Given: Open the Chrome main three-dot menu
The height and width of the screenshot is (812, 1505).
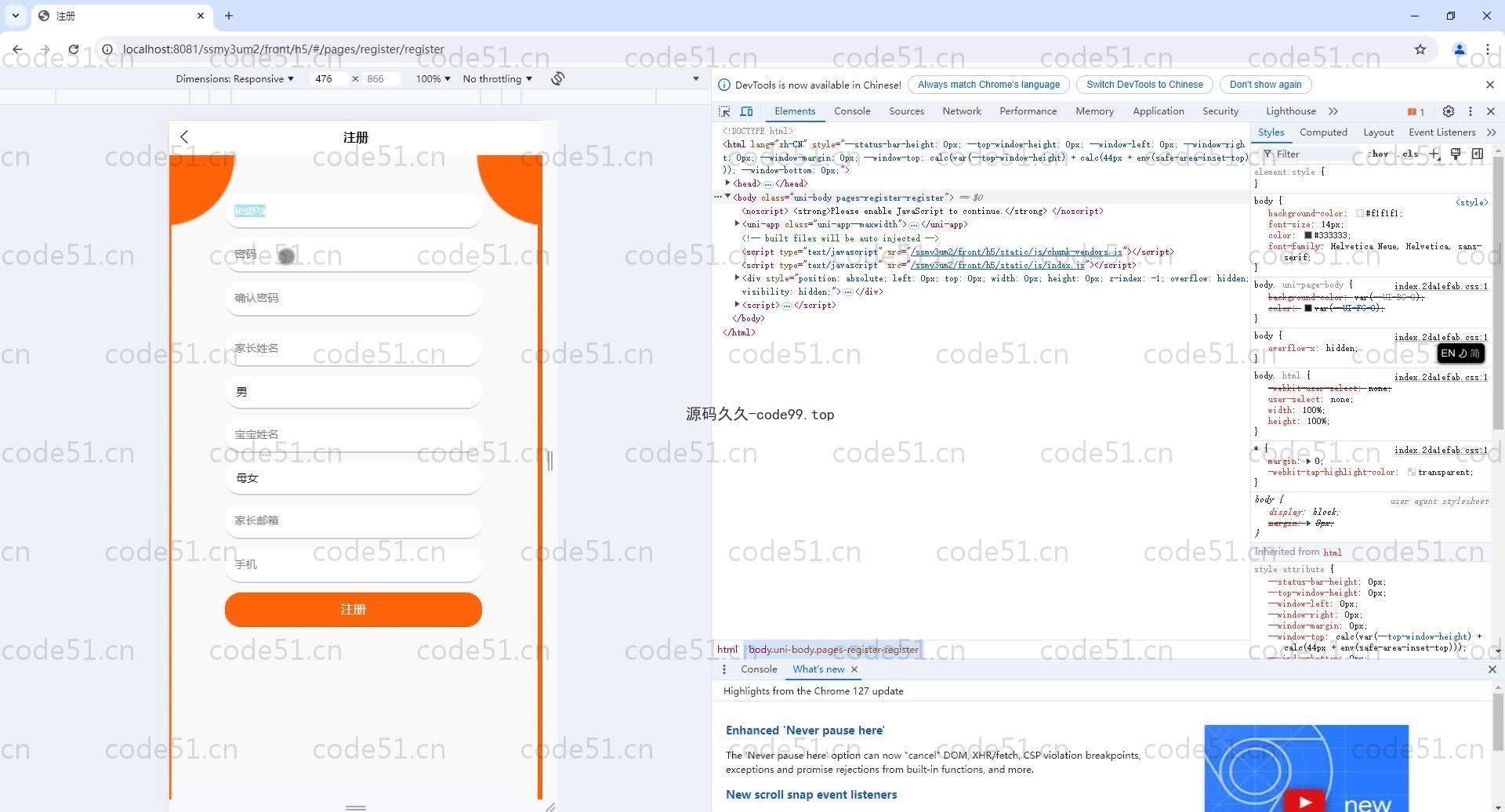Looking at the screenshot, I should (x=1488, y=49).
